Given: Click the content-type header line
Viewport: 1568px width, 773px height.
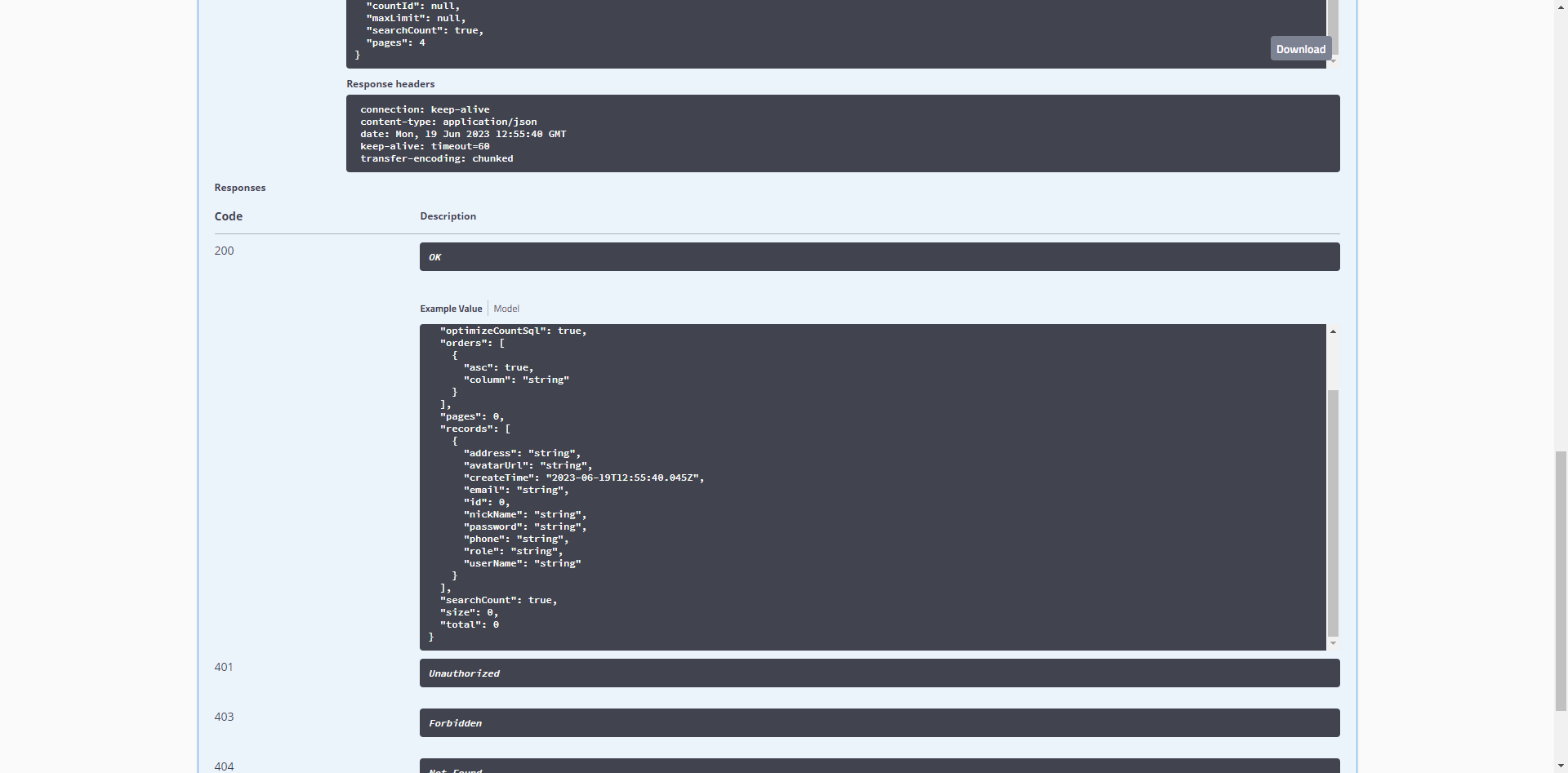Looking at the screenshot, I should 448,122.
